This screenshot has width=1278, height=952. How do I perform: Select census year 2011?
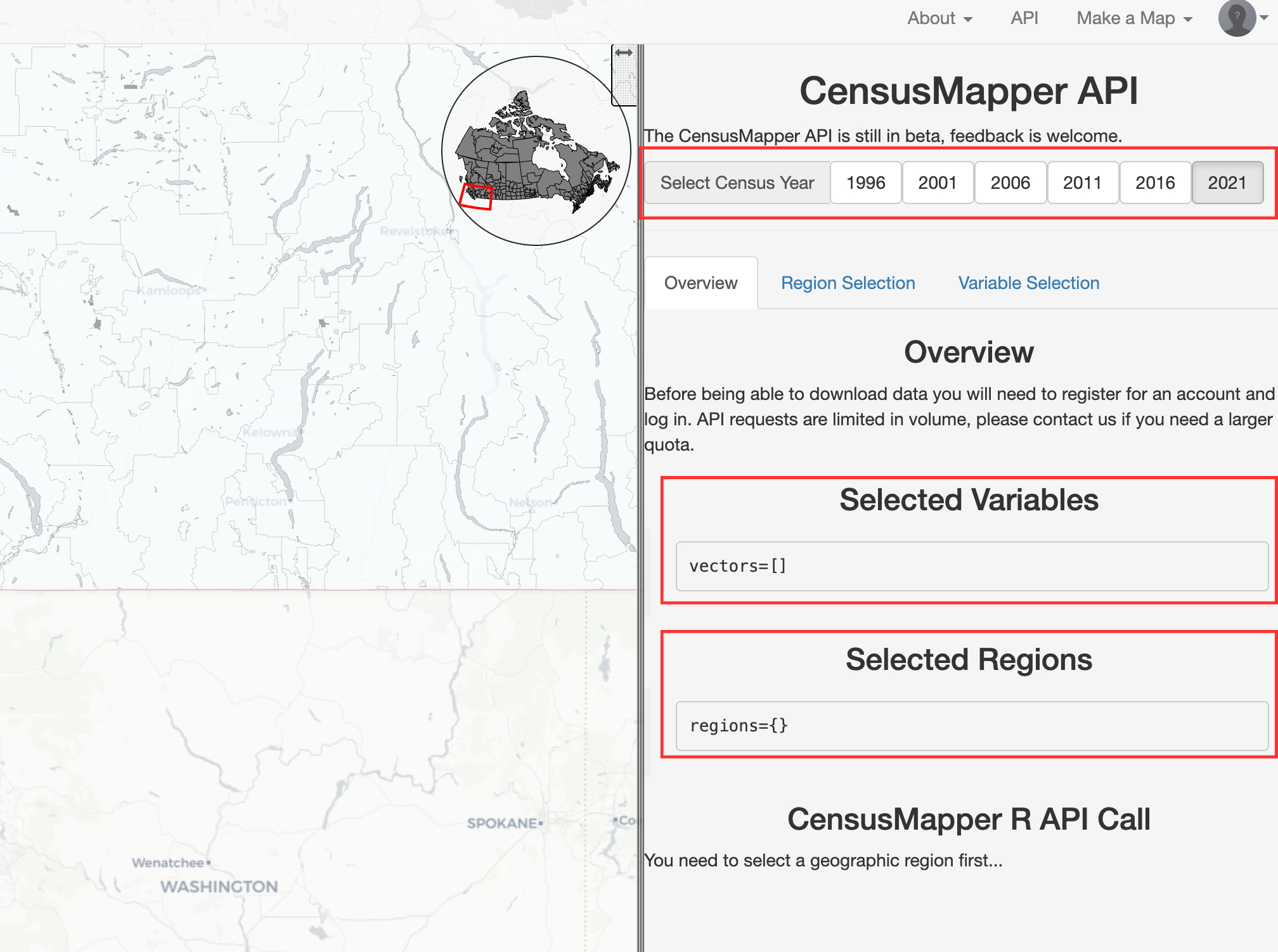[x=1083, y=183]
